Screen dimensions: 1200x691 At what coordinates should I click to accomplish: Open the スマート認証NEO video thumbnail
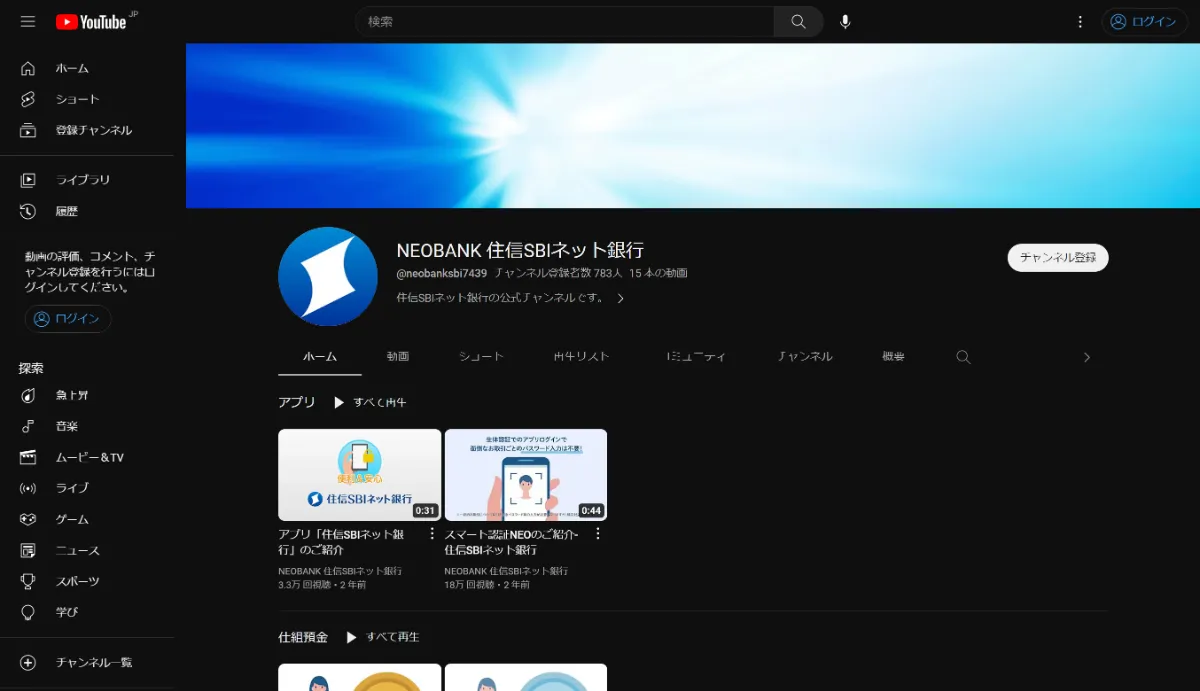(x=525, y=474)
